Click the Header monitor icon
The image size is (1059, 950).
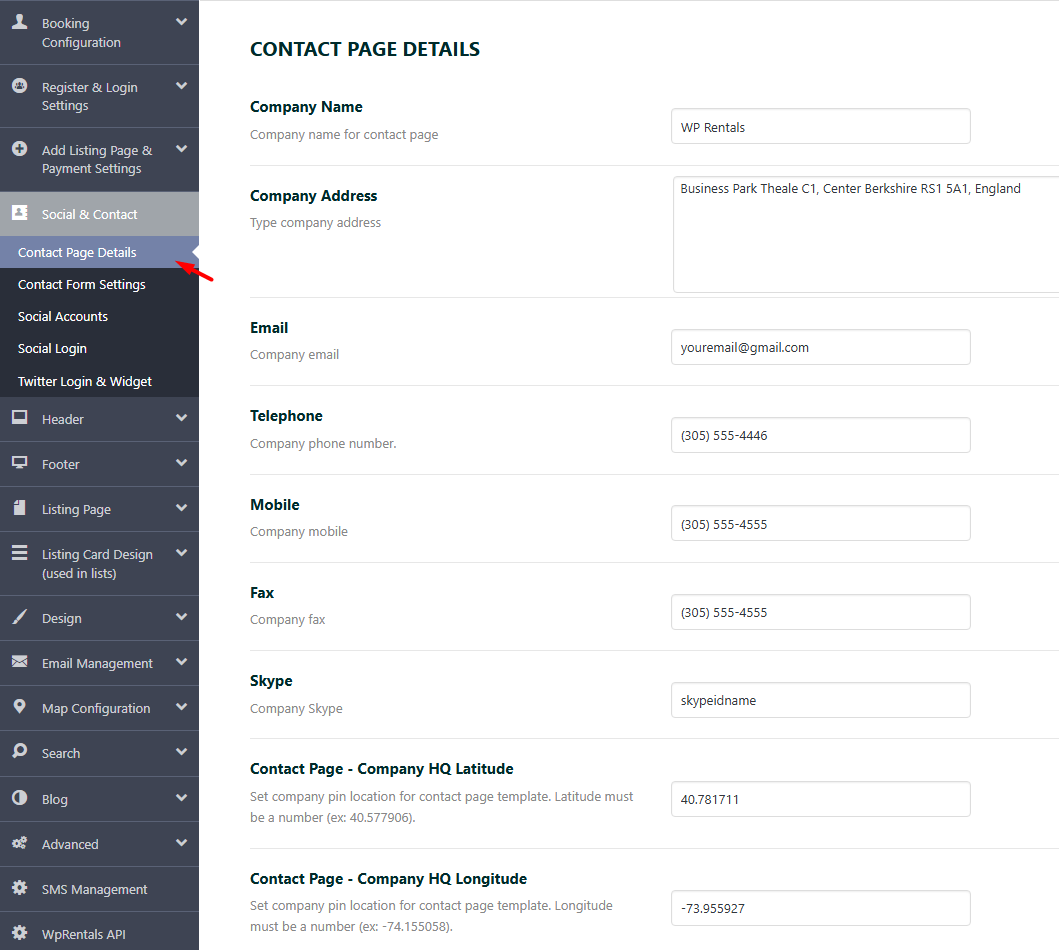click(20, 417)
